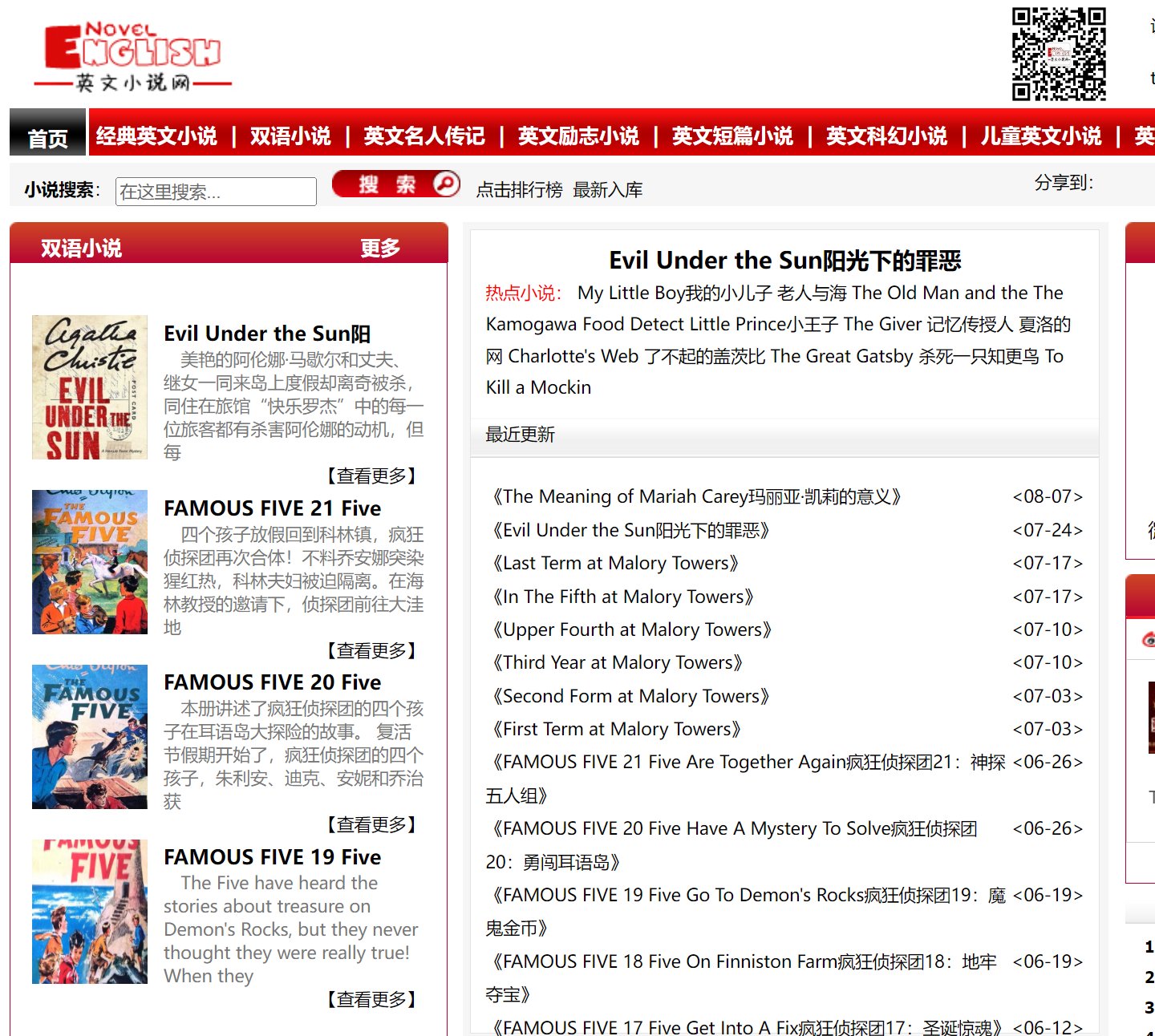Click 更多 in the 双语小说 panel header

[x=380, y=249]
